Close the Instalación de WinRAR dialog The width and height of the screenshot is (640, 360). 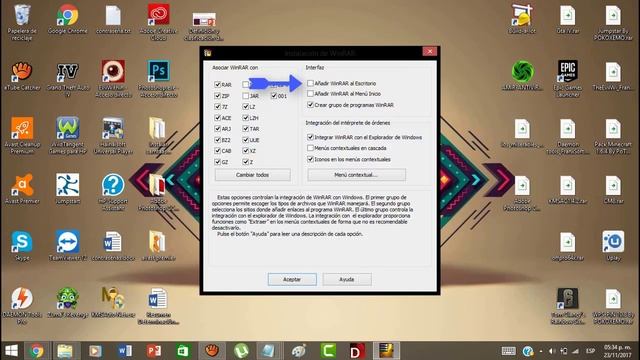pyautogui.click(x=429, y=51)
